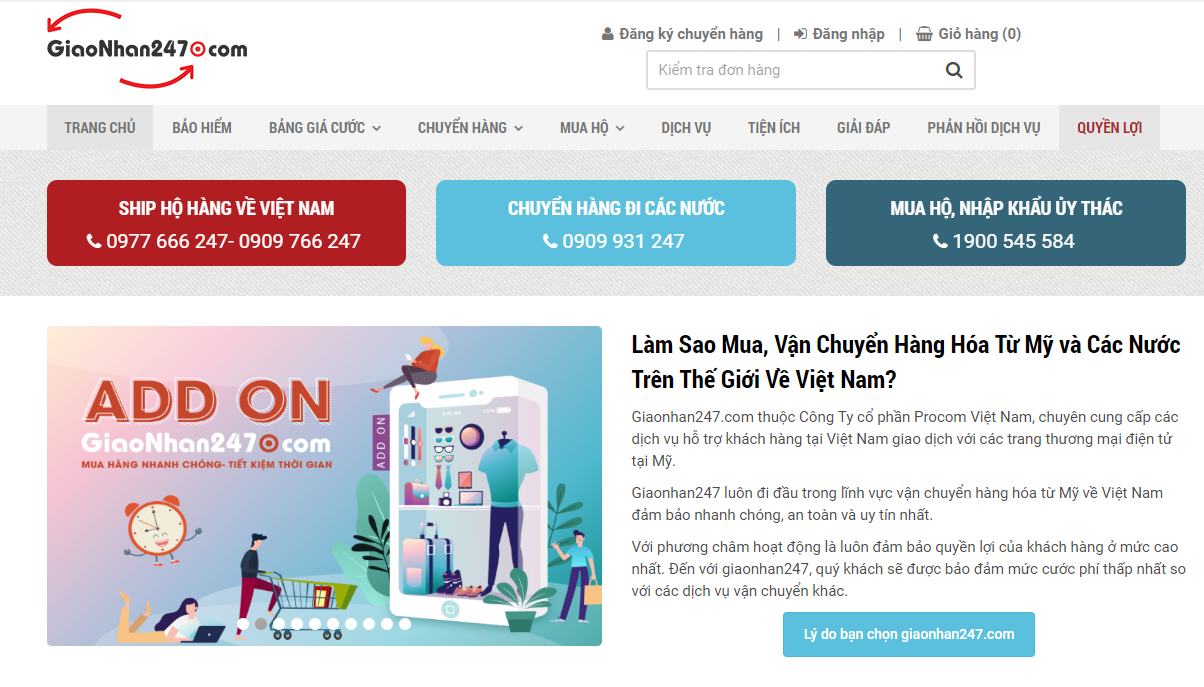The width and height of the screenshot is (1204, 687).
Task: Expand the Chuyển hàng dropdown menu
Action: click(x=470, y=128)
